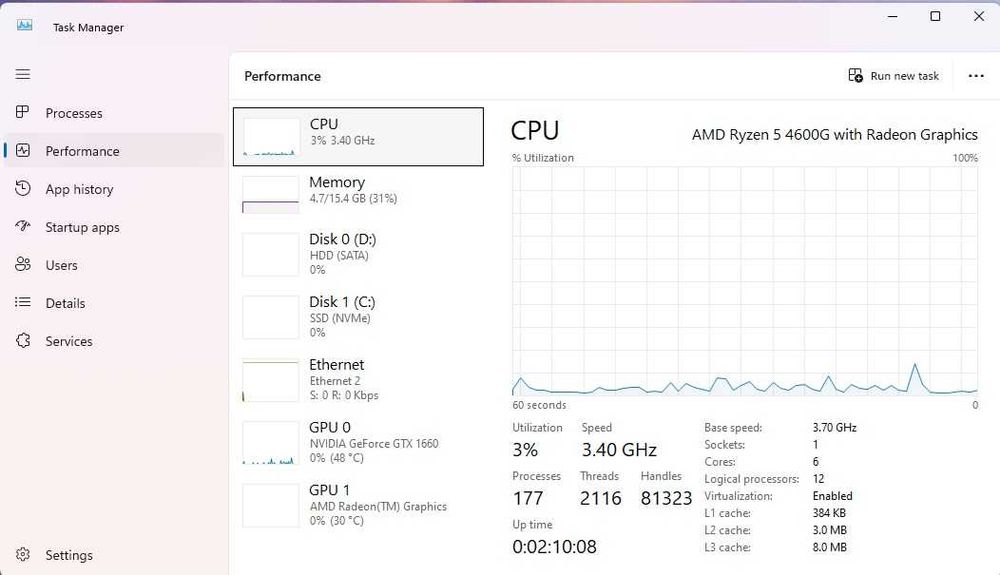1000x575 pixels.
Task: Open the three-dot more options menu
Action: [x=976, y=76]
